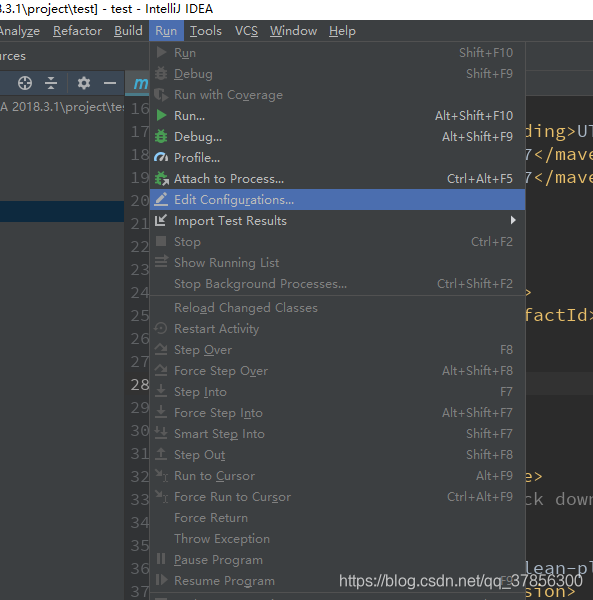
Task: Click Stop Background Processes... entry
Action: (x=337, y=284)
